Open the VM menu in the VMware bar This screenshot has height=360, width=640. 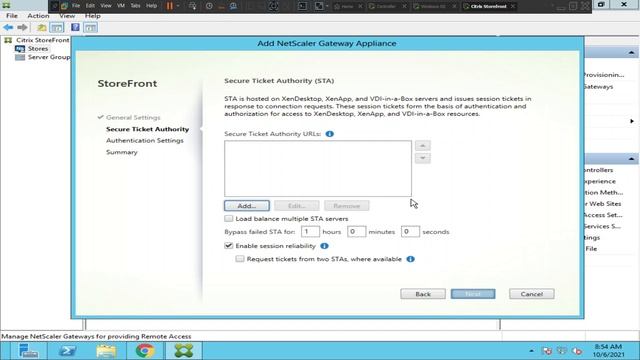click(121, 6)
